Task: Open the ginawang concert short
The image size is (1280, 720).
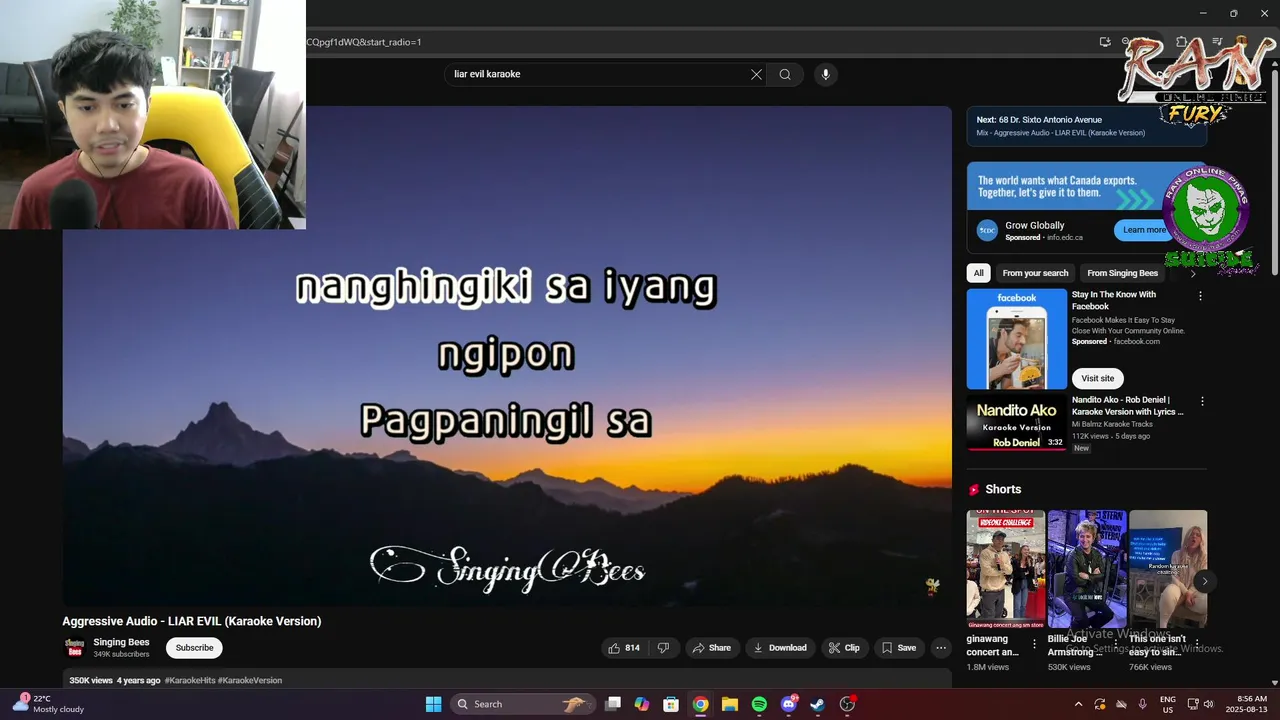Action: 1005,569
